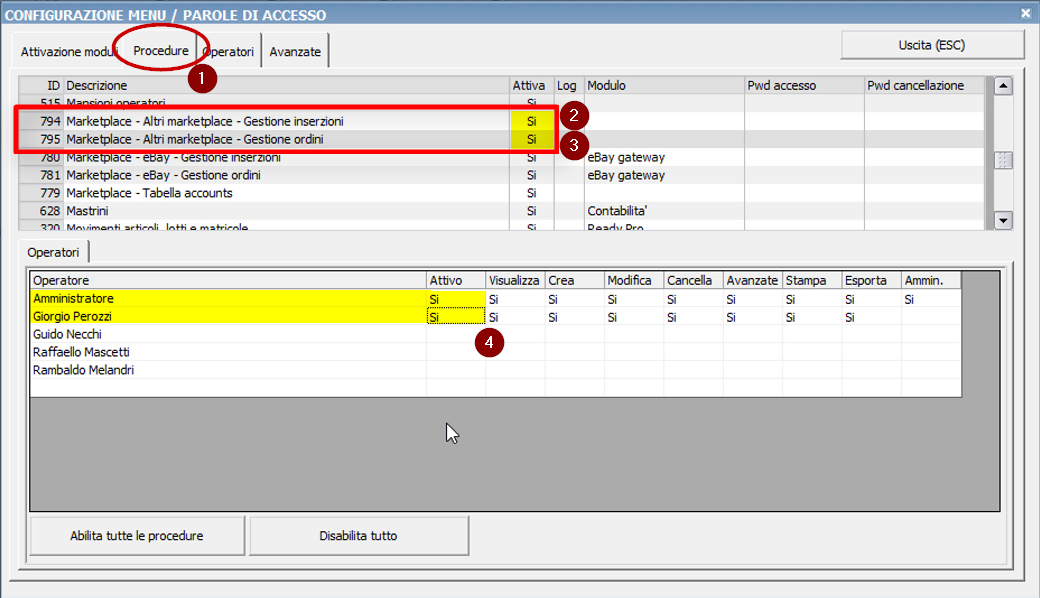
Task: Open the Operatori tab at the top
Action: 229,51
